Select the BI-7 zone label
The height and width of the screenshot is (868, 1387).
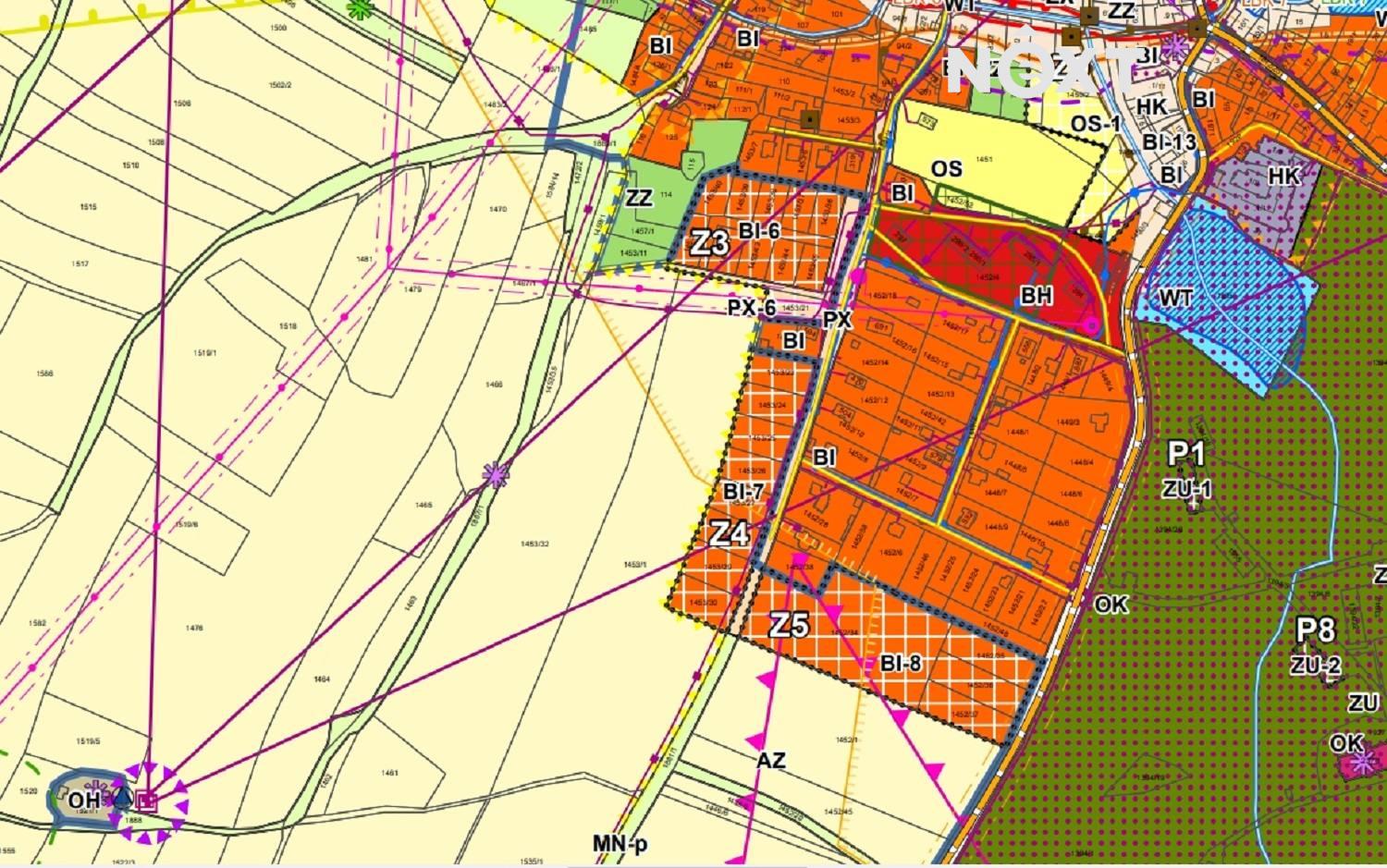click(743, 492)
